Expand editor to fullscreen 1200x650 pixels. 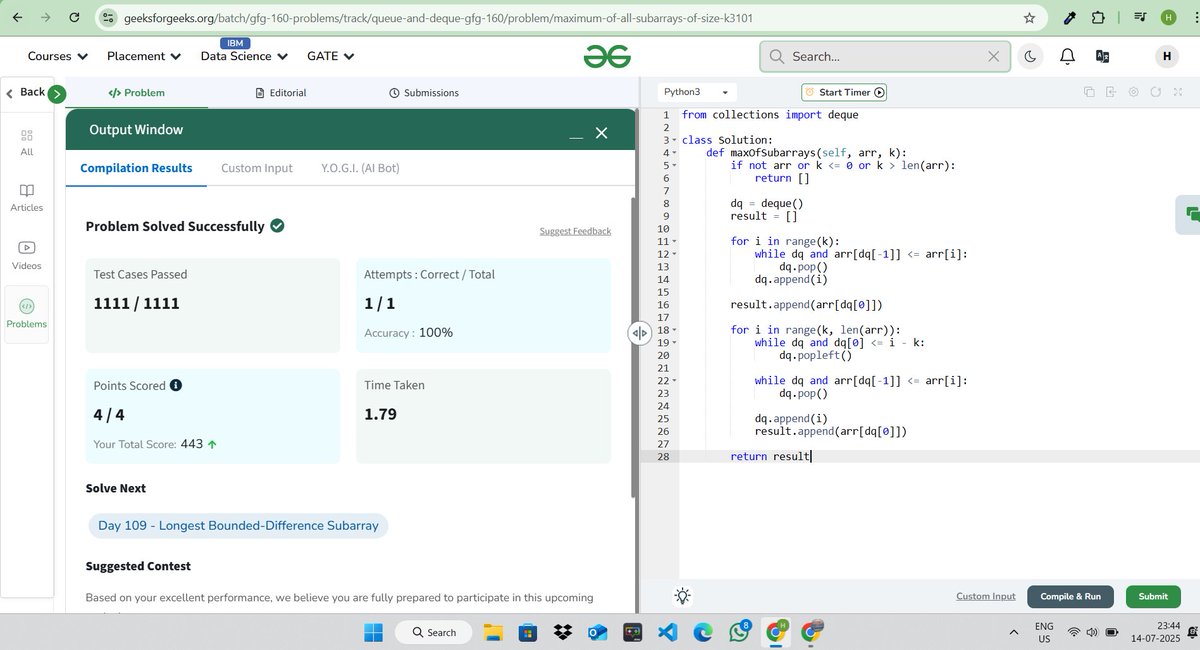(x=1178, y=92)
